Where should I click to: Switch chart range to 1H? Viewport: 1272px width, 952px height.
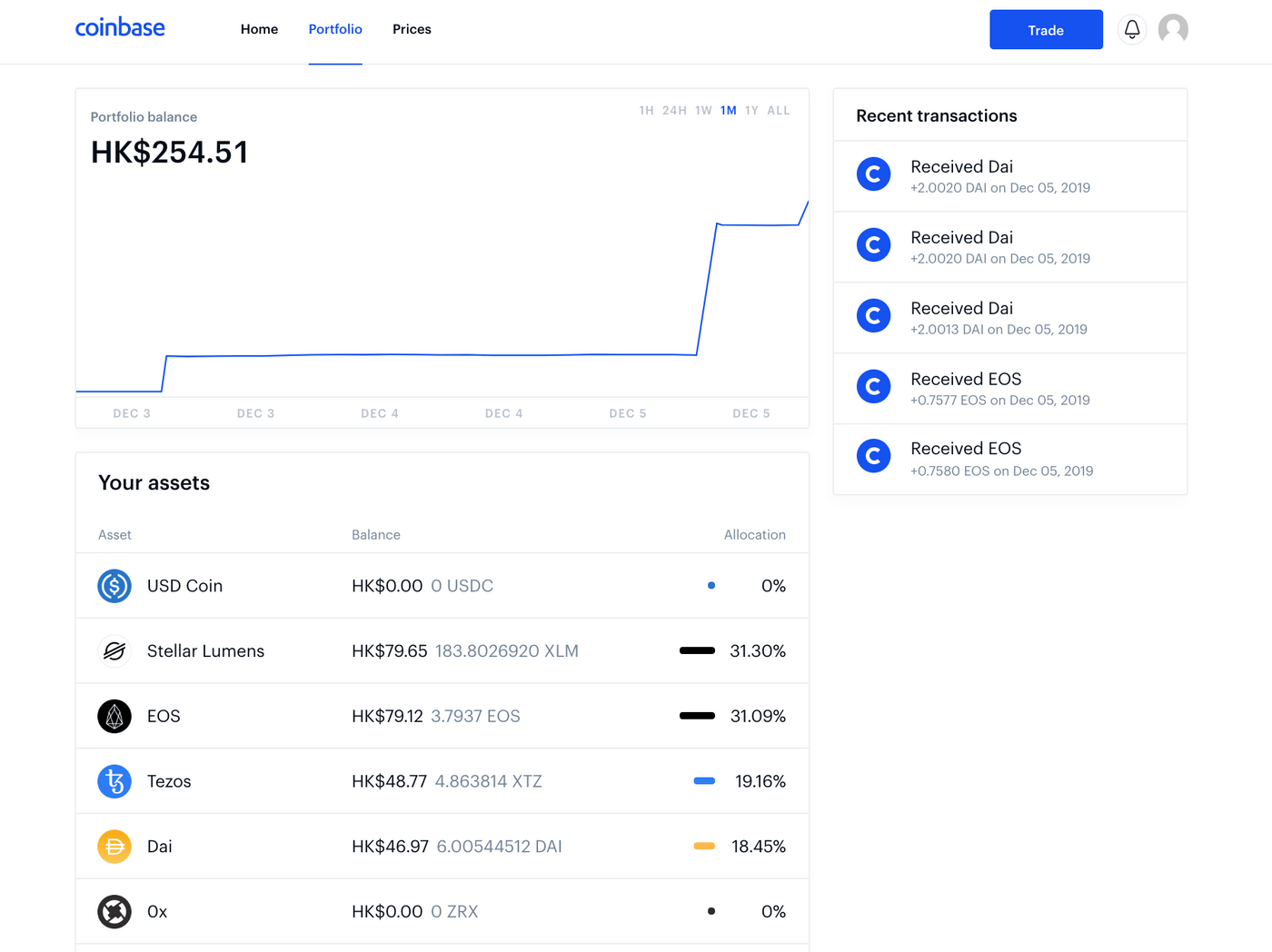(x=646, y=110)
